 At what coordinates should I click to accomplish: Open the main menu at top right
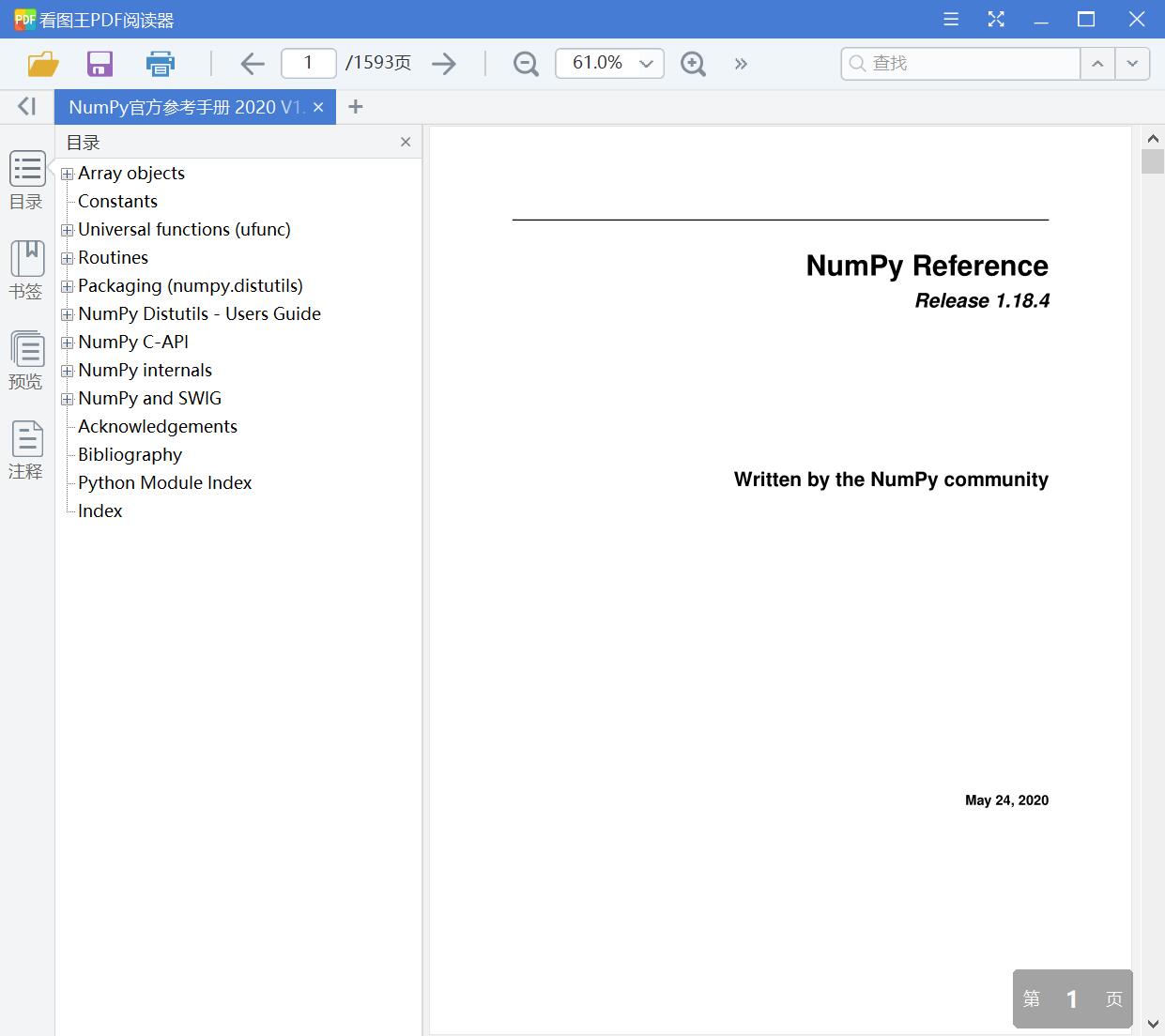(x=950, y=19)
